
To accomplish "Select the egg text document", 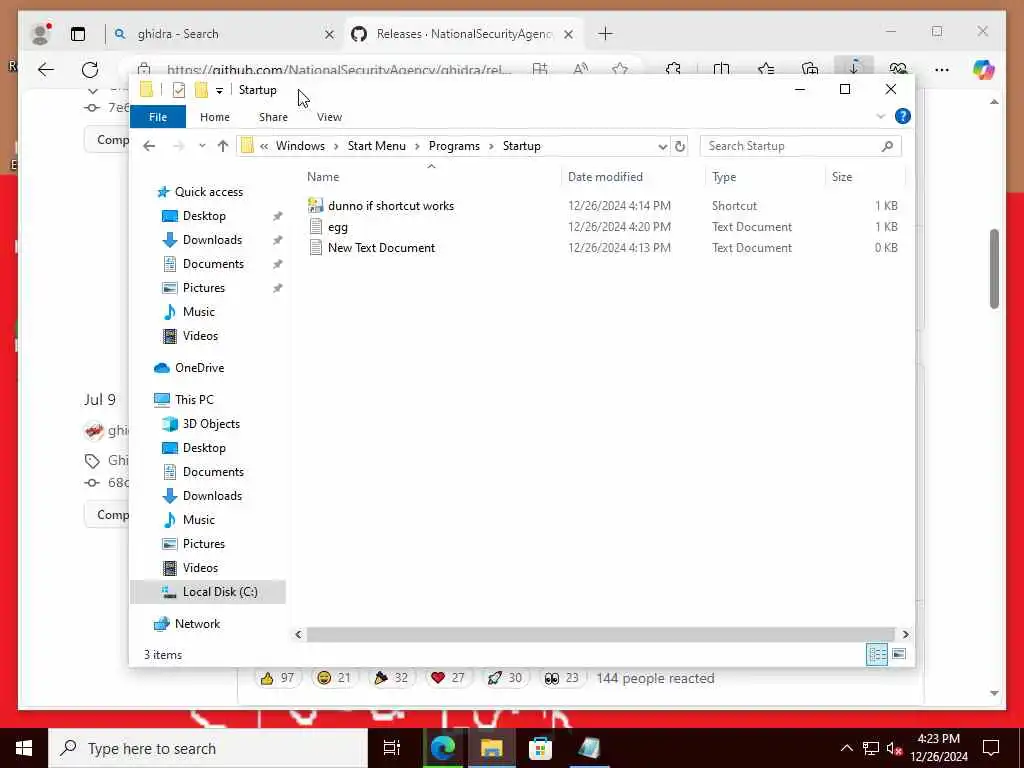I will click(x=338, y=227).
